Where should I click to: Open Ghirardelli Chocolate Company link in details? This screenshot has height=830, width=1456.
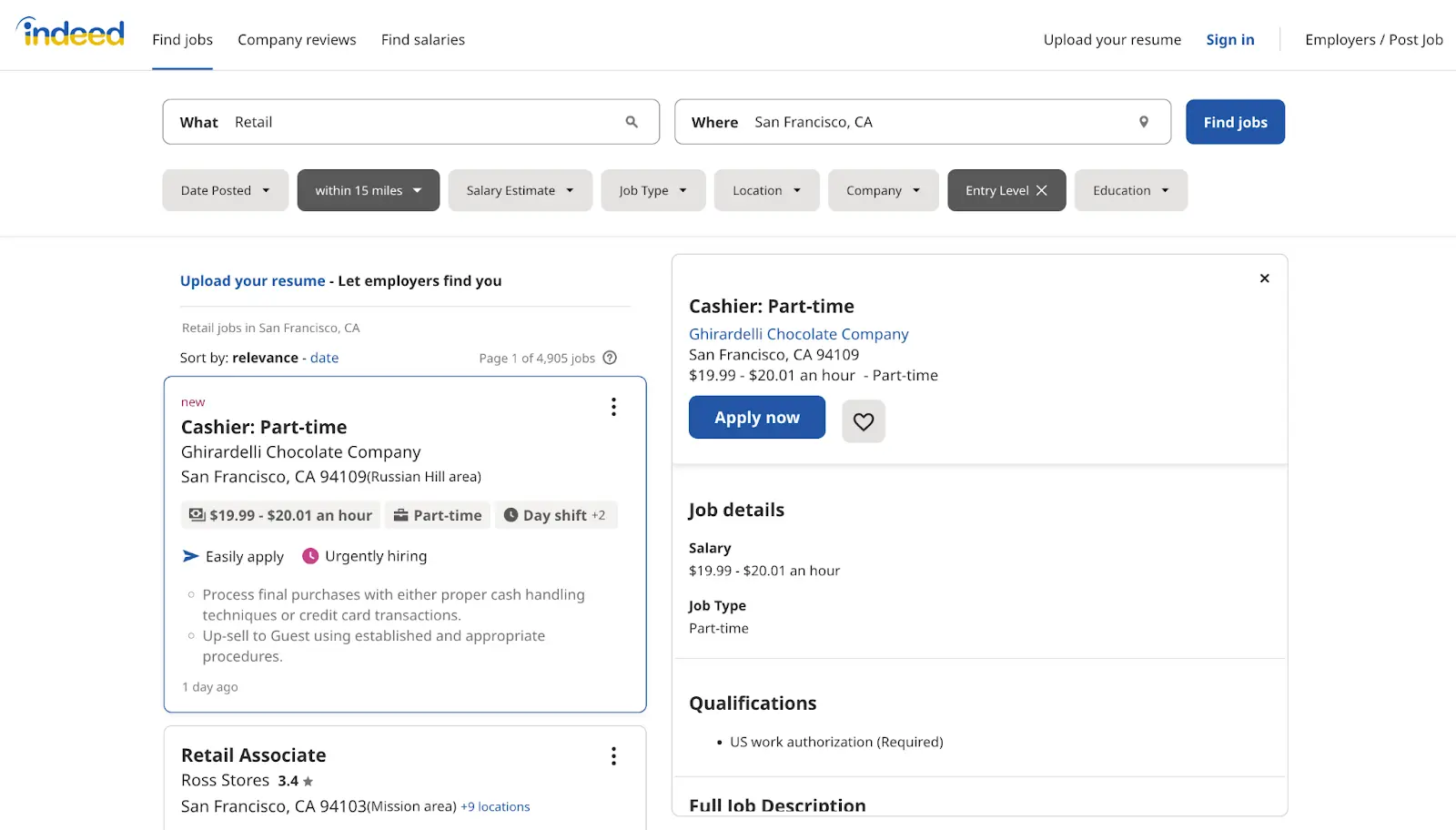tap(798, 334)
